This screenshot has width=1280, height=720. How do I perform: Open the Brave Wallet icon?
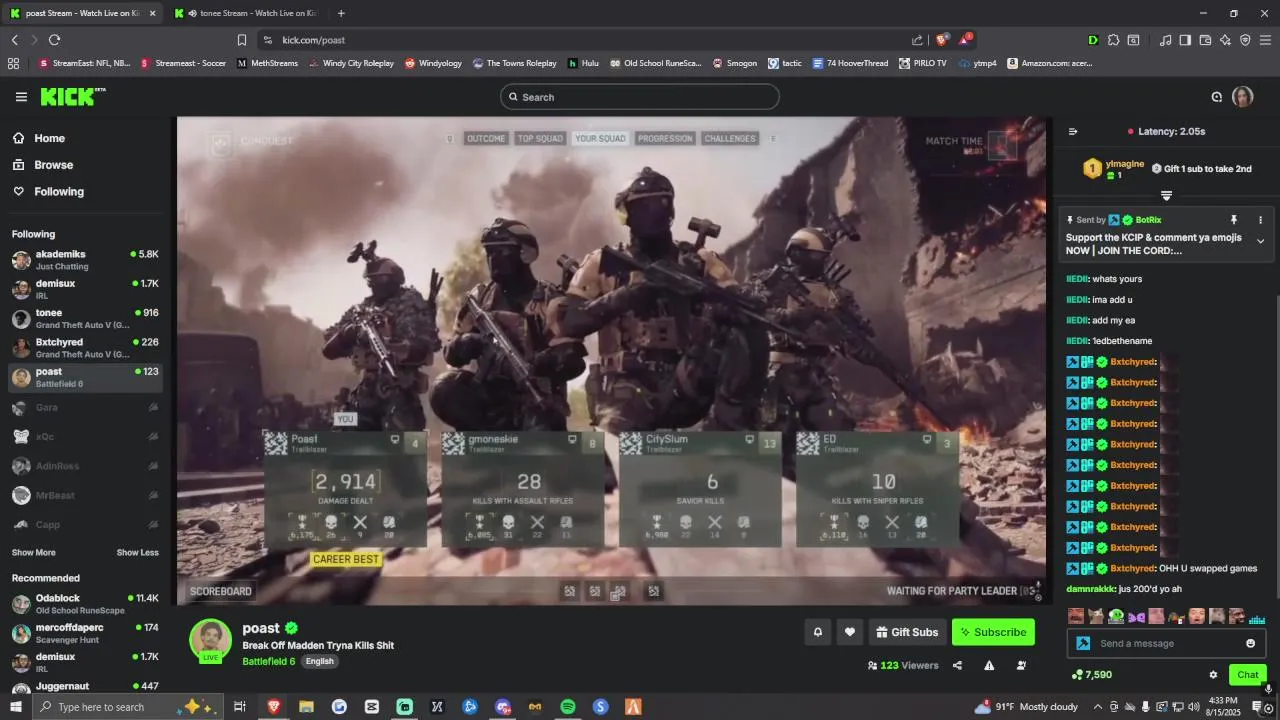pos(1205,40)
